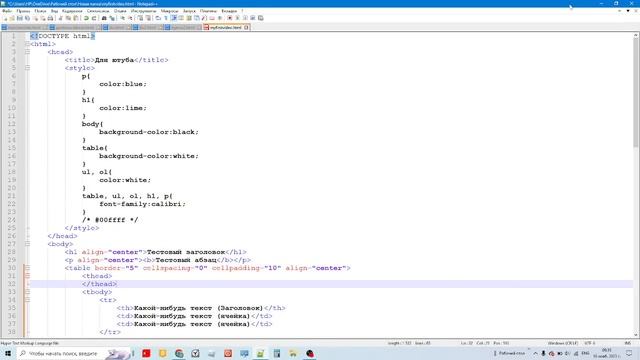Collapse the html fold on line 2

pos(27,44)
